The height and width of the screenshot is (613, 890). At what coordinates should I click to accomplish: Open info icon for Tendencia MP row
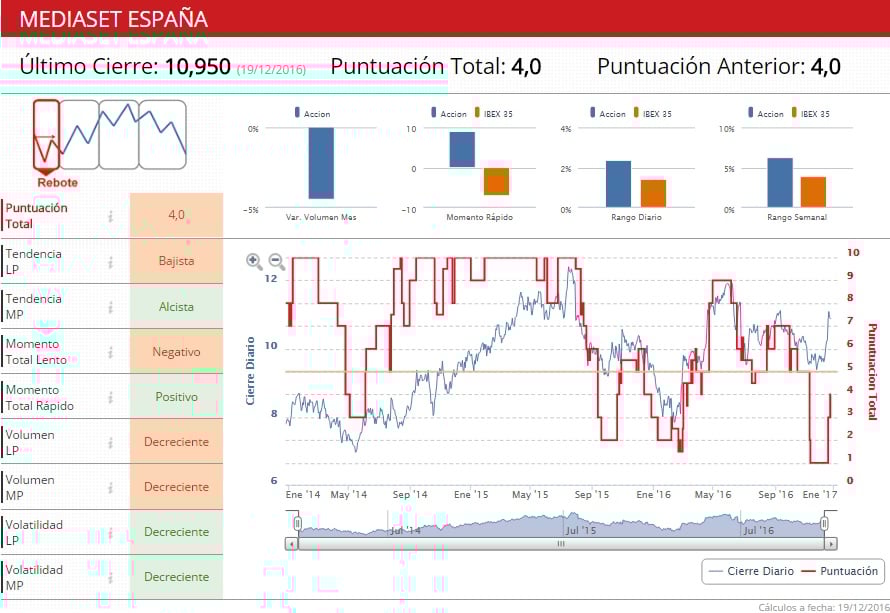[111, 307]
